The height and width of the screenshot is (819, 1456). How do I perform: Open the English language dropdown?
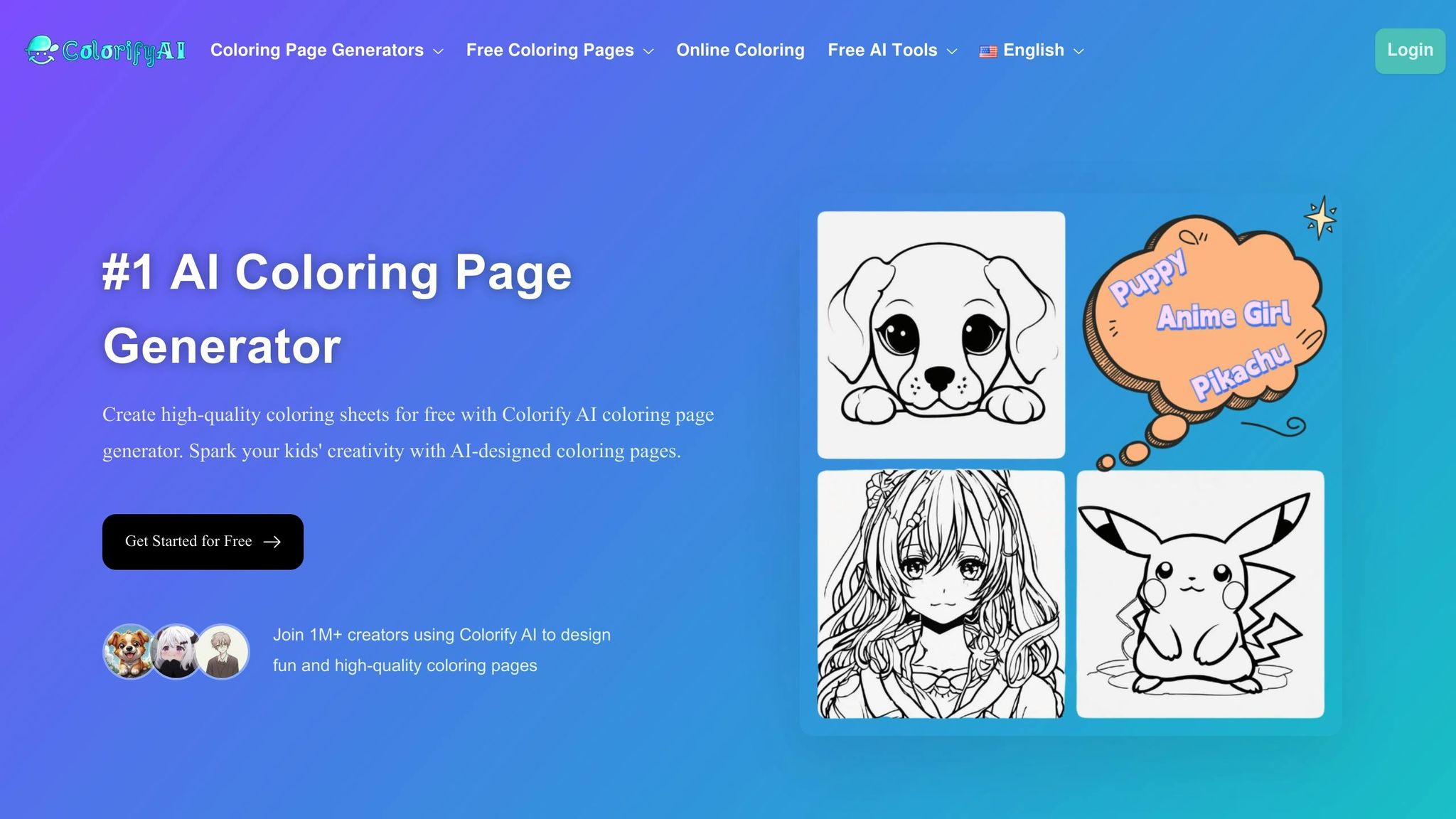[x=1032, y=50]
